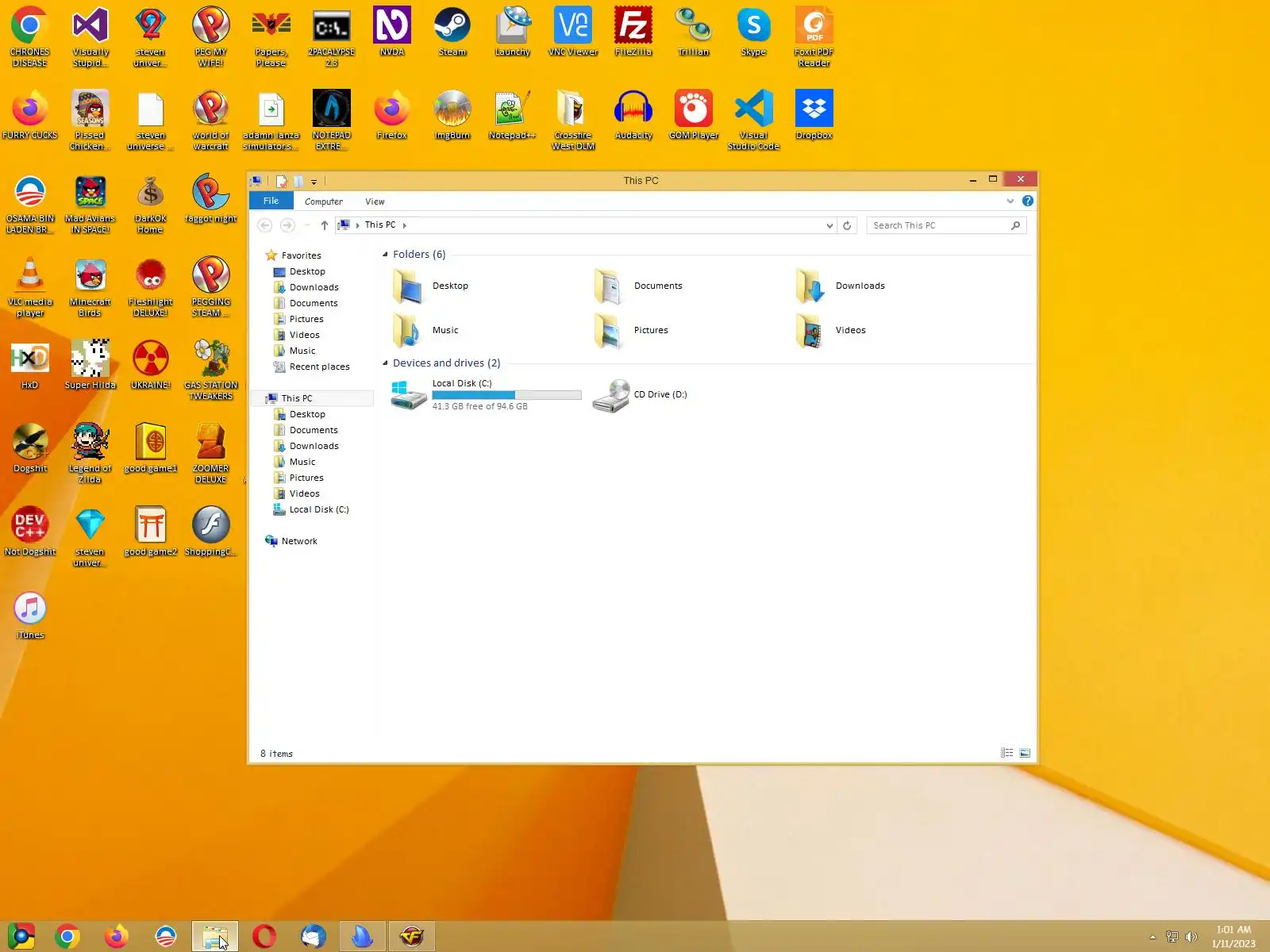Launch FileZilla from the desktop
Image resolution: width=1270 pixels, height=952 pixels.
[x=633, y=32]
